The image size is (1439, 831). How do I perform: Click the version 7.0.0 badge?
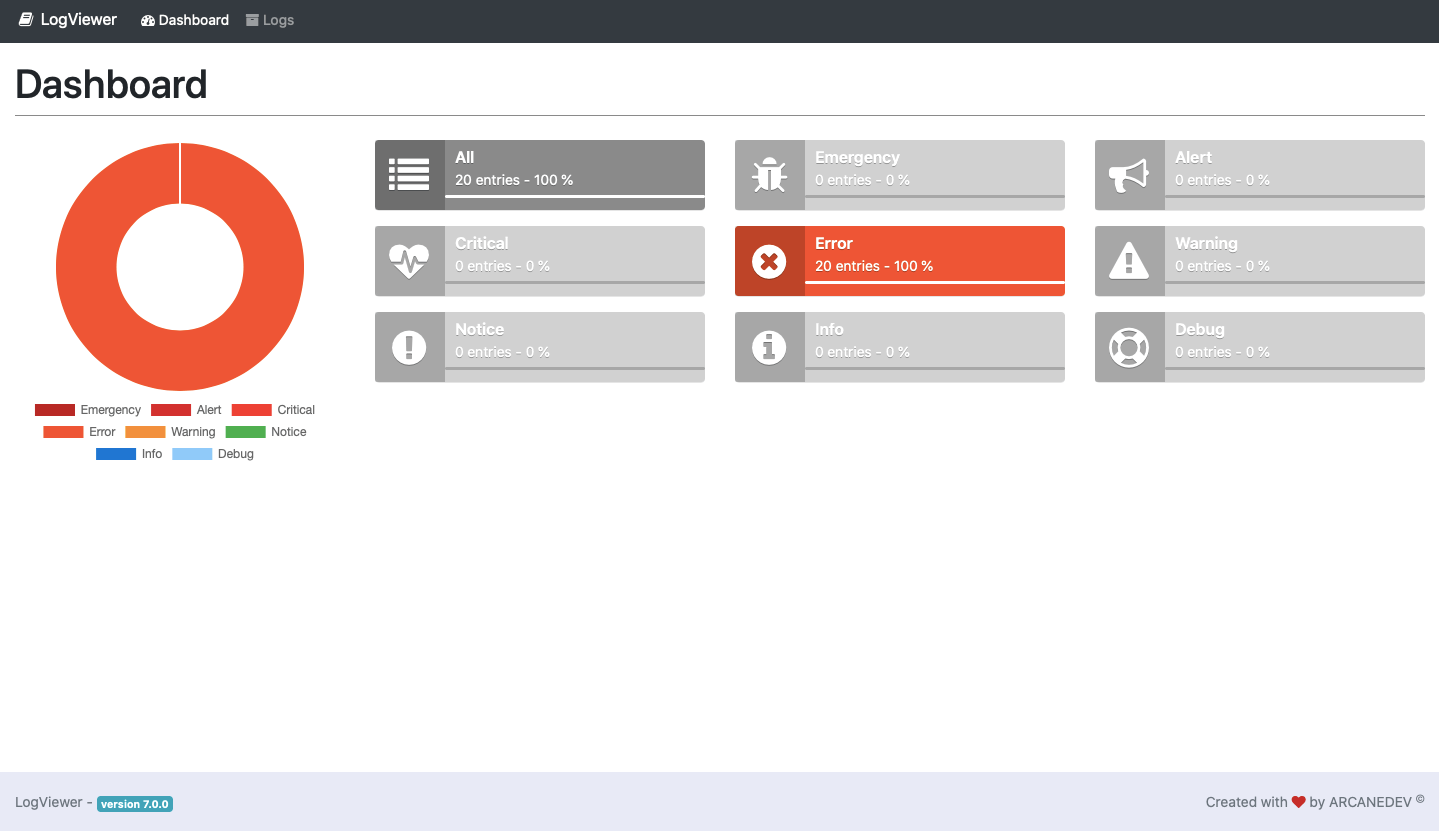(x=135, y=804)
